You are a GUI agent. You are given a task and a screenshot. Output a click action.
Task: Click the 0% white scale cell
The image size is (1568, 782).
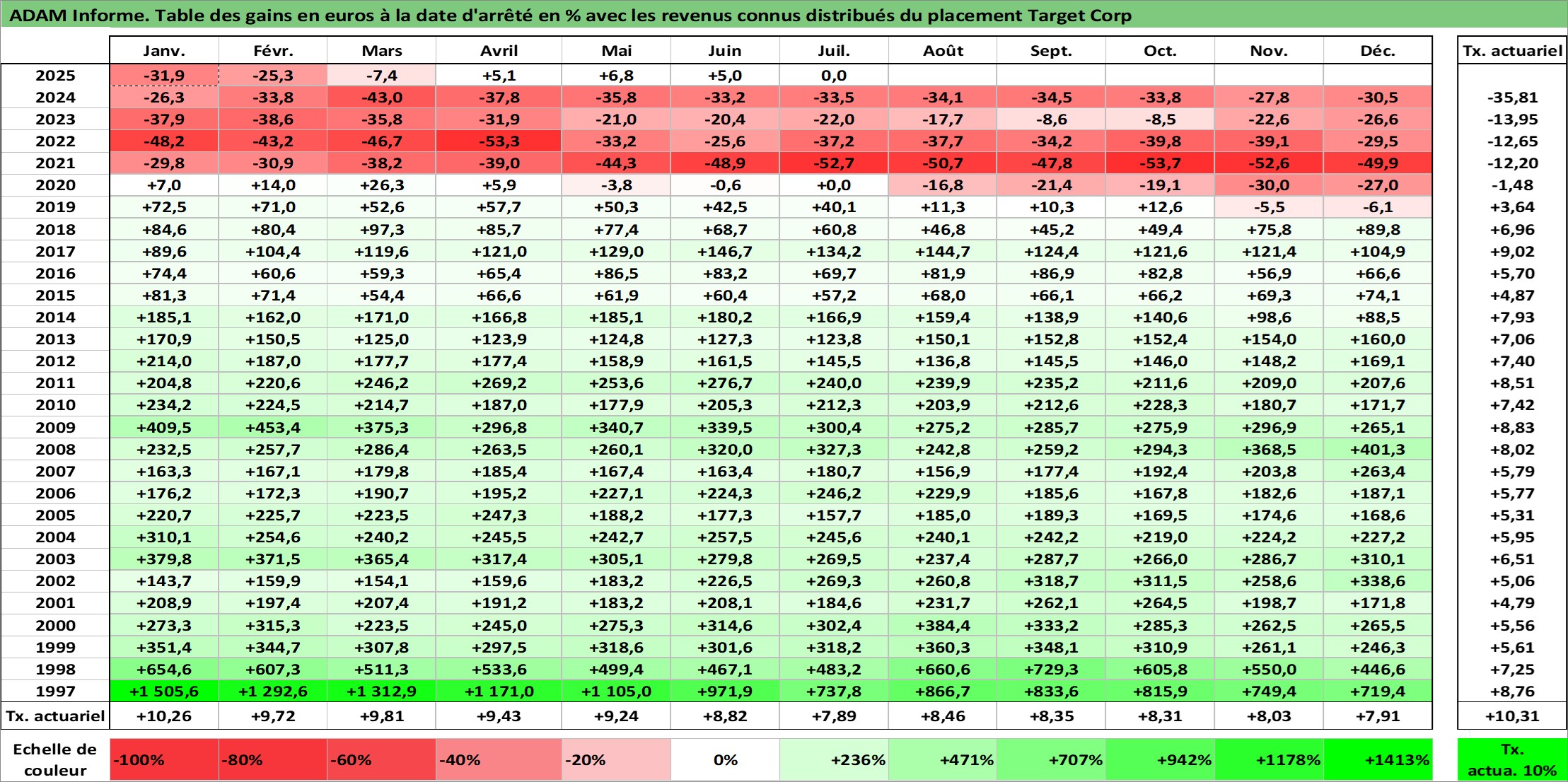coord(725,759)
